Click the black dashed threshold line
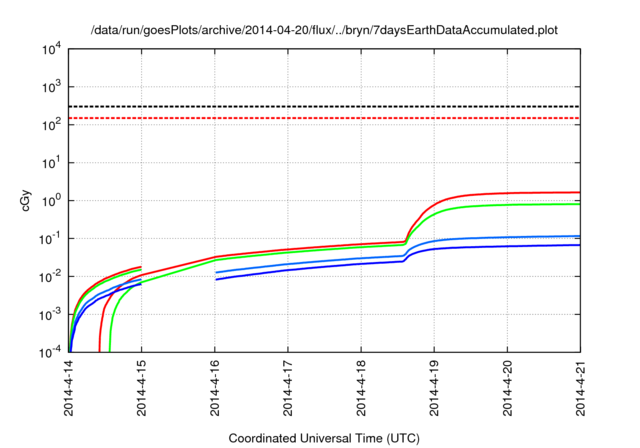 (320, 106)
